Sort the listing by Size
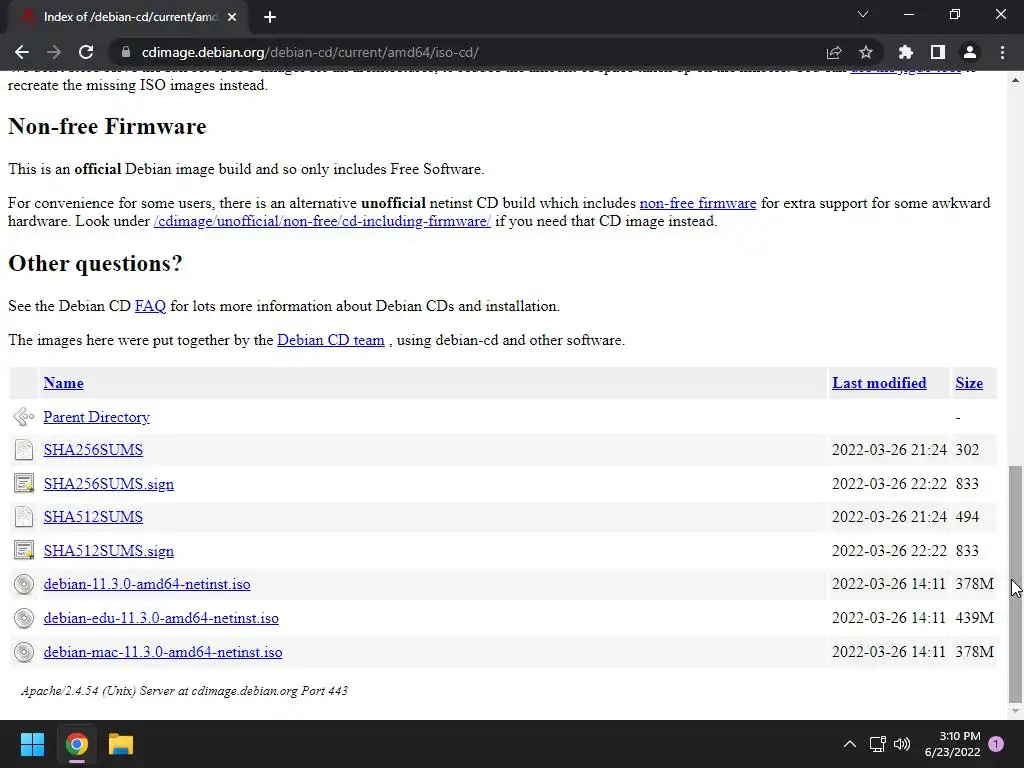1024x768 pixels. point(969,383)
